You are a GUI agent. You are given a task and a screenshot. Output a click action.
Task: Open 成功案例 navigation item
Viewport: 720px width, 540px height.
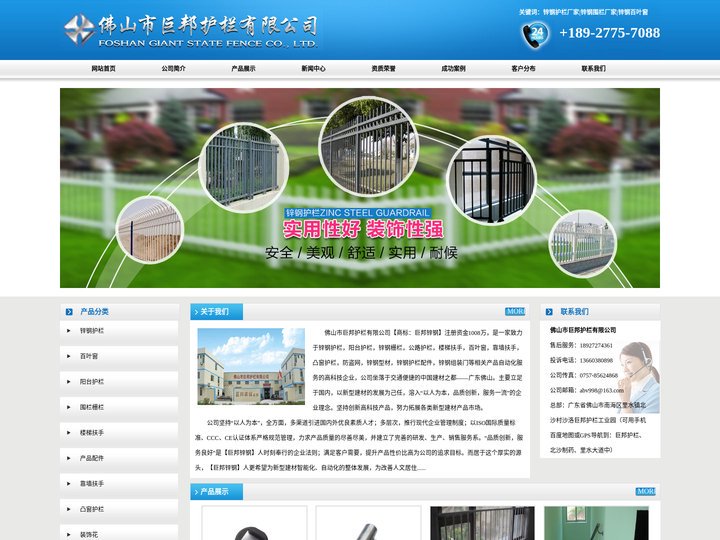click(453, 68)
